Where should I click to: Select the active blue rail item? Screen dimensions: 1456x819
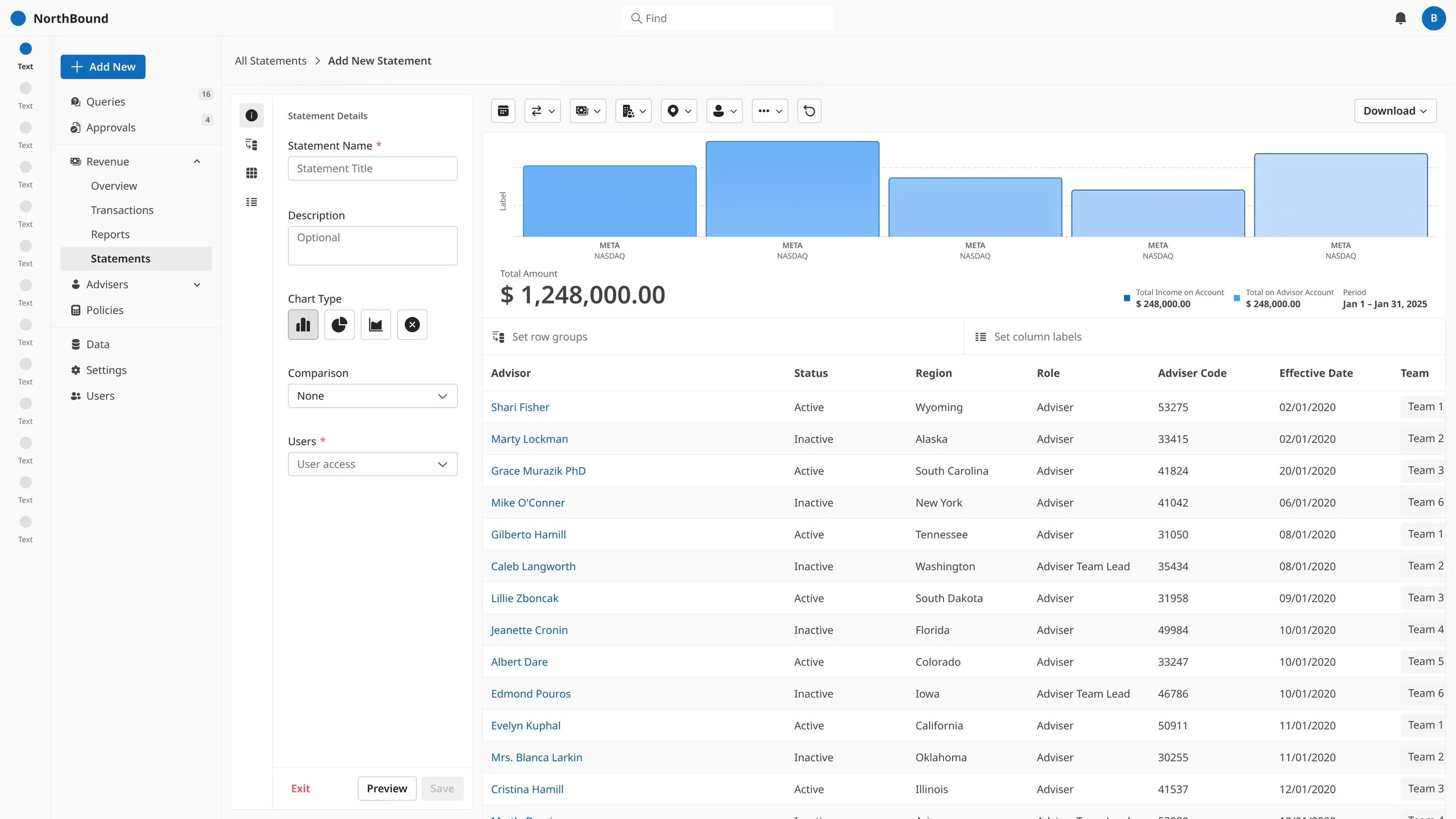[x=25, y=48]
